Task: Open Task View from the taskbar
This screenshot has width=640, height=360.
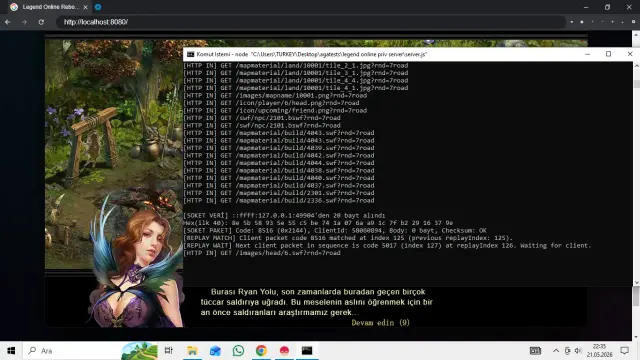Action: (x=169, y=351)
